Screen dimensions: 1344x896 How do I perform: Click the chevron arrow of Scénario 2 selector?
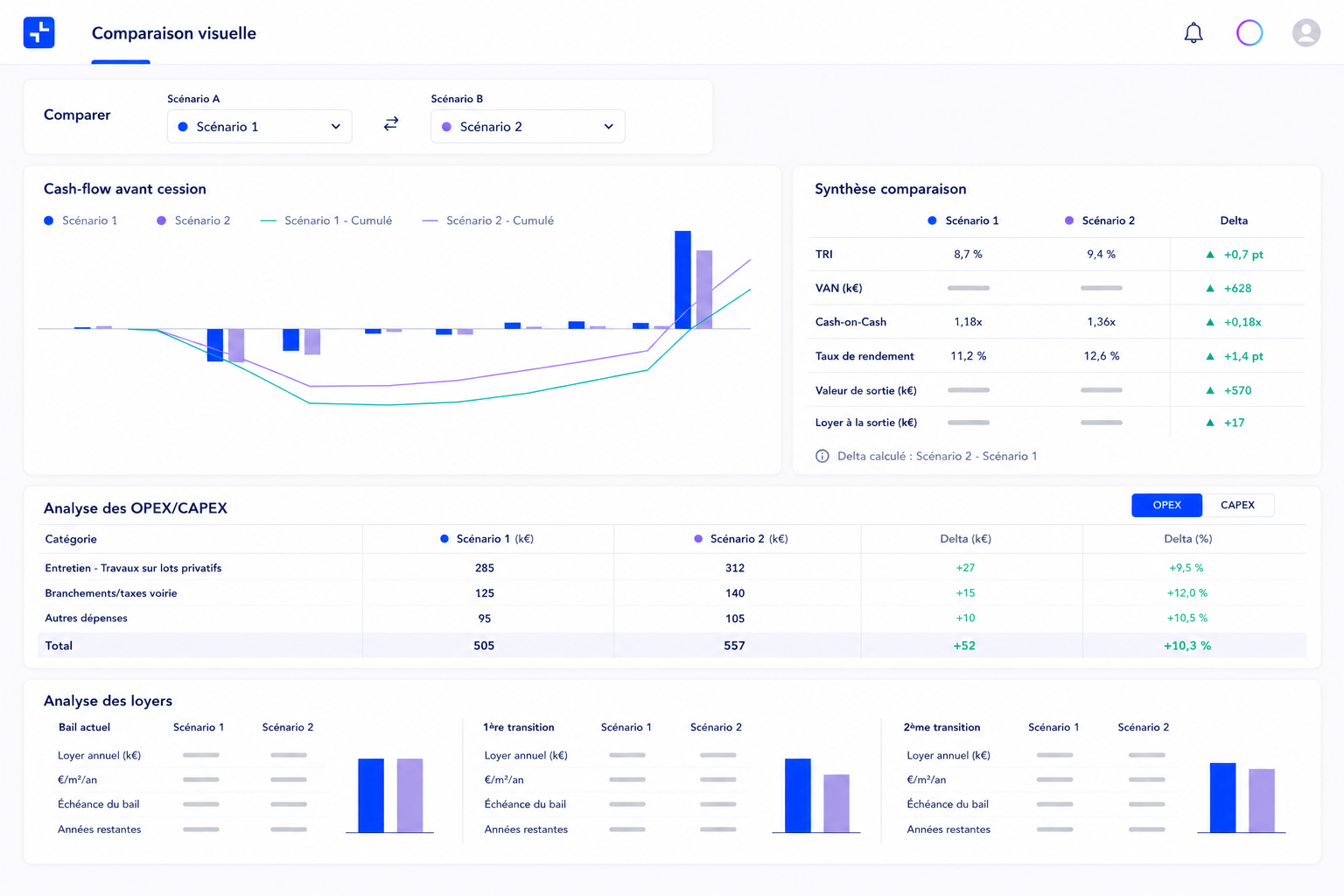coord(609,127)
